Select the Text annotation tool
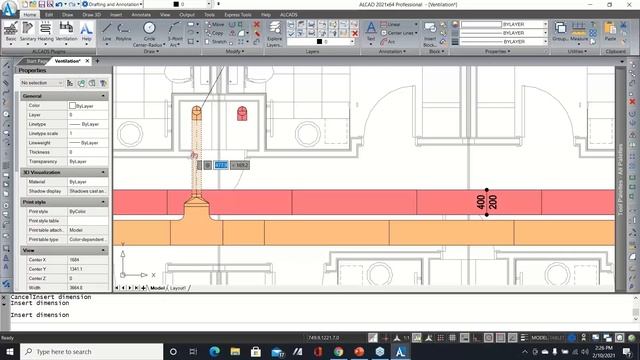 (371, 31)
